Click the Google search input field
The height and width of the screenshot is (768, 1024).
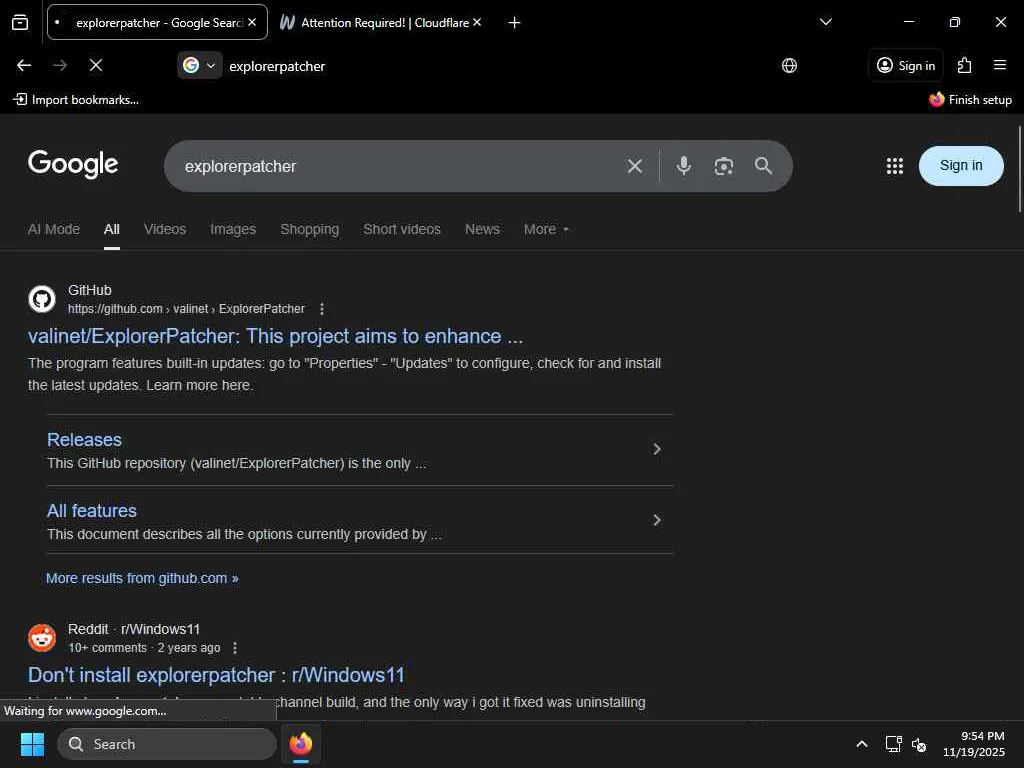400,166
